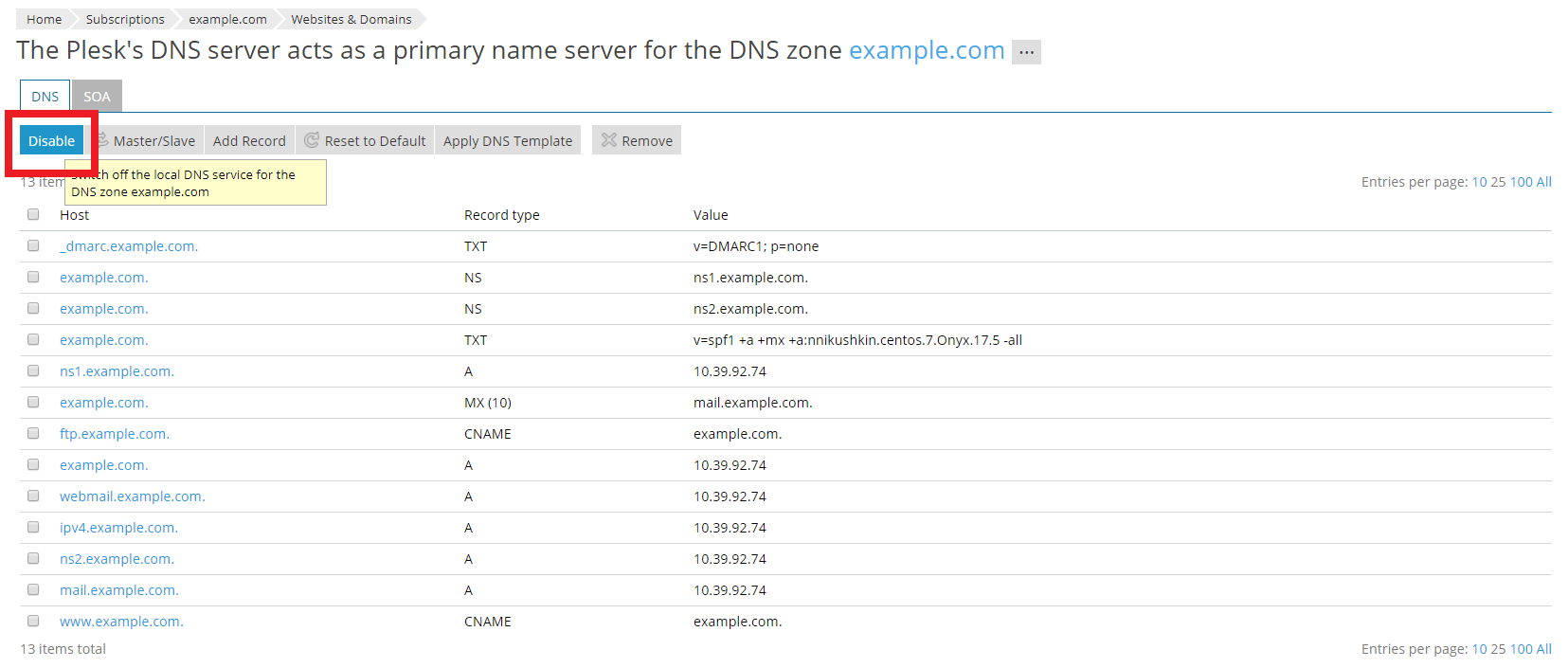Screen dimensions: 1568x668
Task: Toggle the select-all checkbox in the Host header
Action: click(33, 215)
